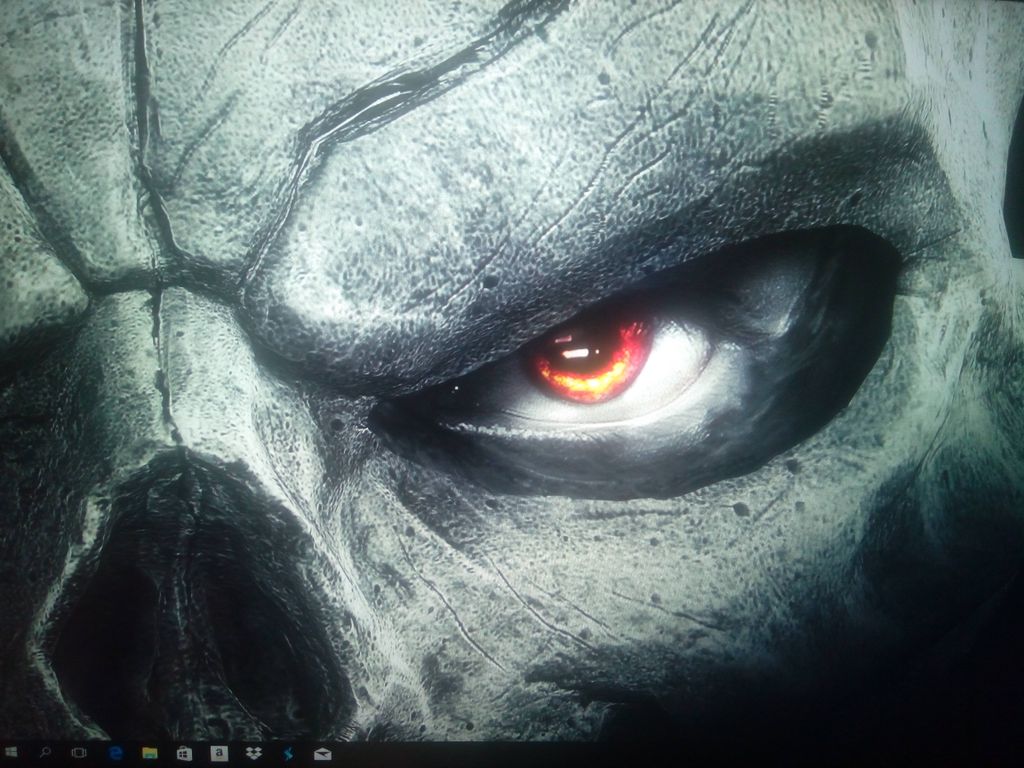The image size is (1024, 768).
Task: Open taskbar Search magnifier
Action: 45,753
